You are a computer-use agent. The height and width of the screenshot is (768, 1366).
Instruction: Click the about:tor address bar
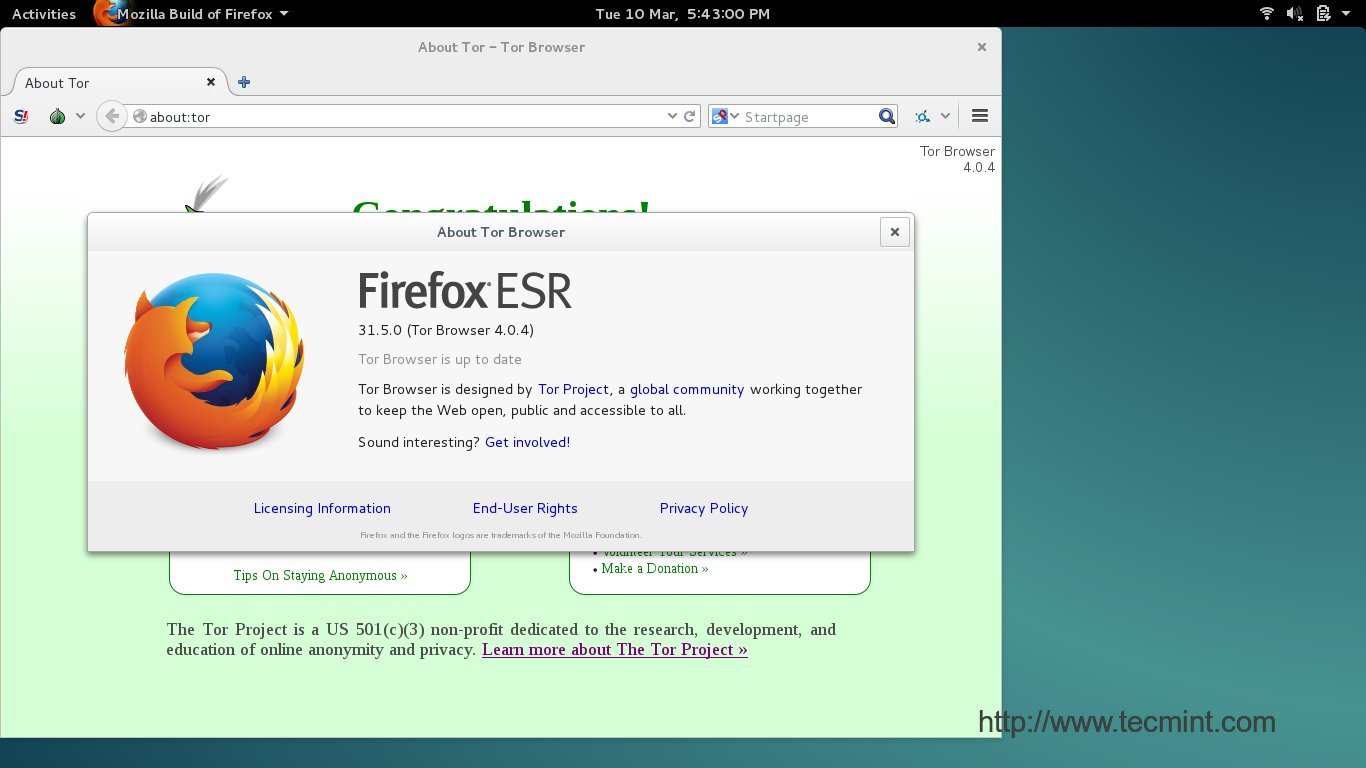point(400,117)
